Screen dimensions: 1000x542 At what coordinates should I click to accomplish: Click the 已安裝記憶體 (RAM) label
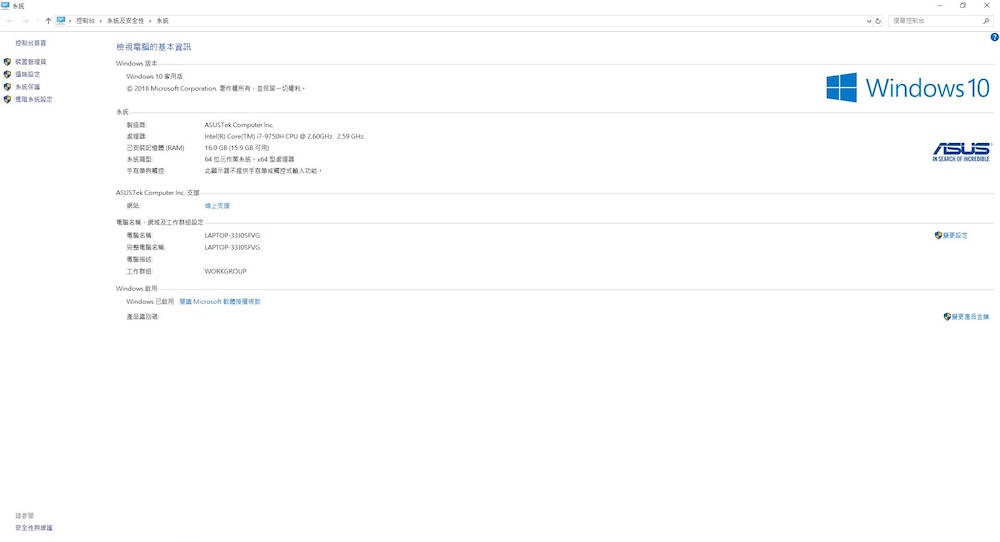click(x=155, y=148)
